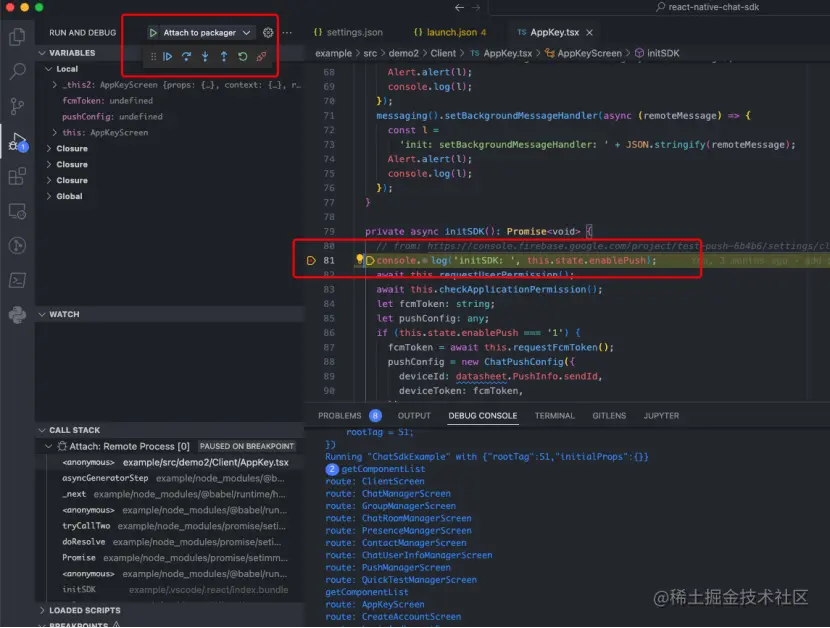
Task: Select the initSDK call stack frame
Action: (x=169, y=590)
